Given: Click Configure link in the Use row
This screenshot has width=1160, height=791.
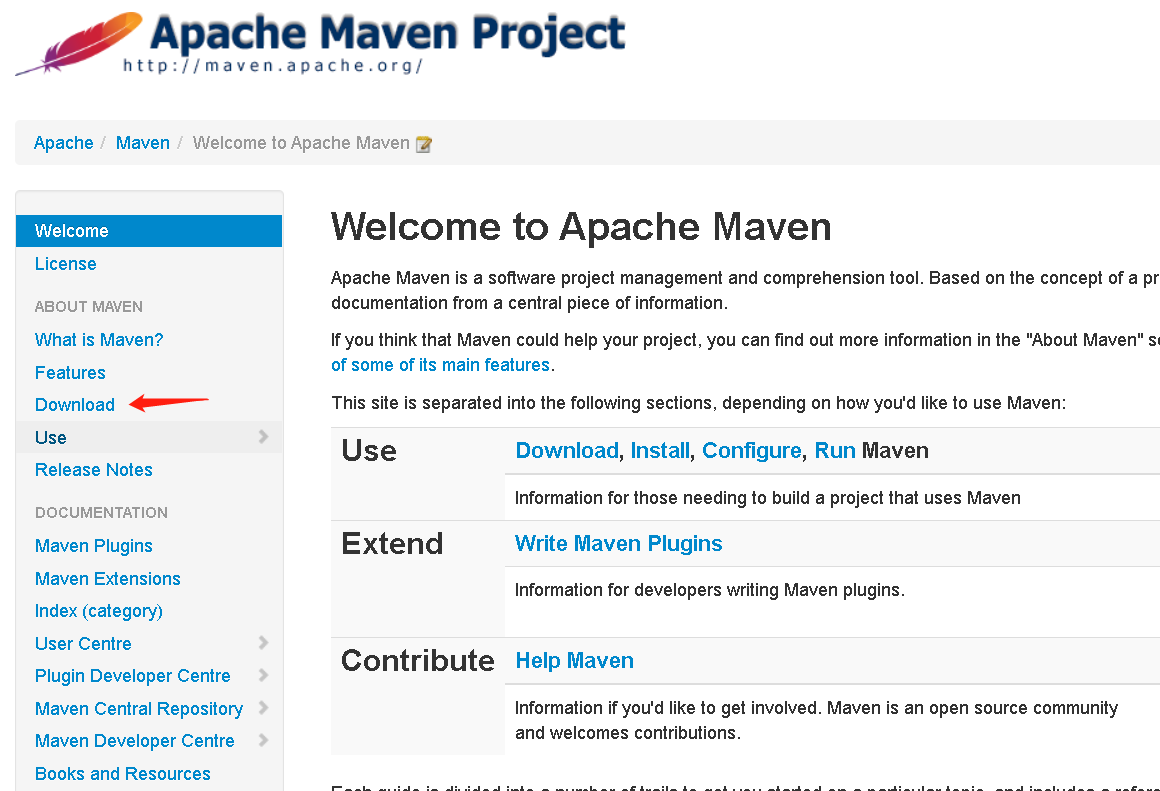Looking at the screenshot, I should [x=752, y=451].
